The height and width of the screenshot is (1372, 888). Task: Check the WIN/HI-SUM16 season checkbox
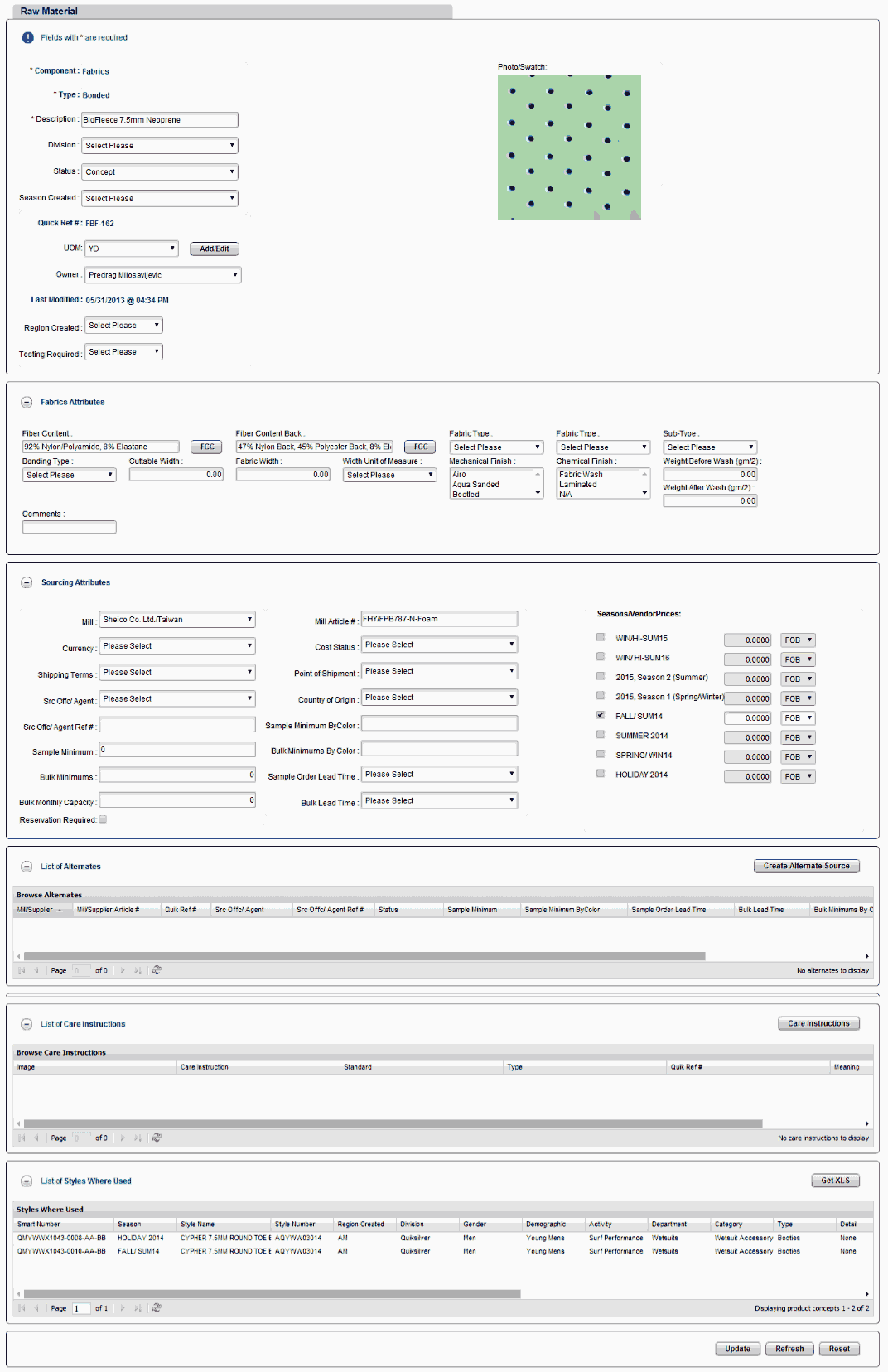pos(601,656)
